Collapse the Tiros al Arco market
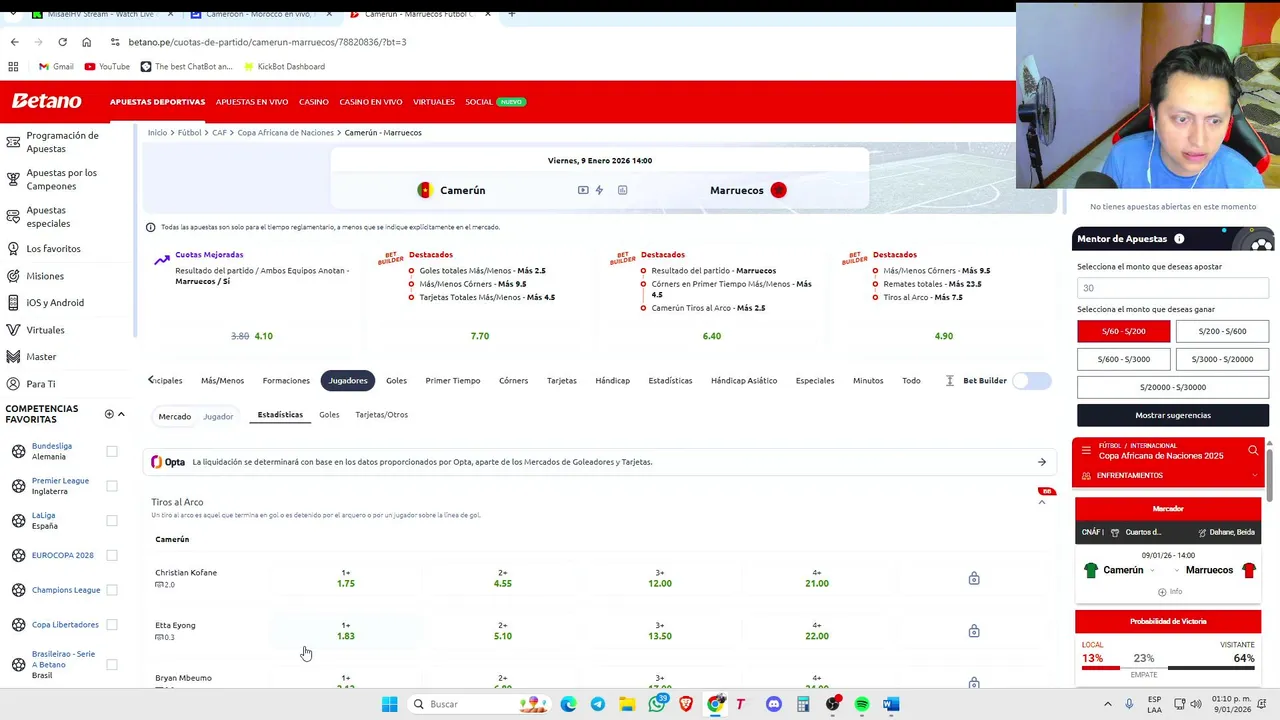Image resolution: width=1280 pixels, height=720 pixels. pos(1041,502)
